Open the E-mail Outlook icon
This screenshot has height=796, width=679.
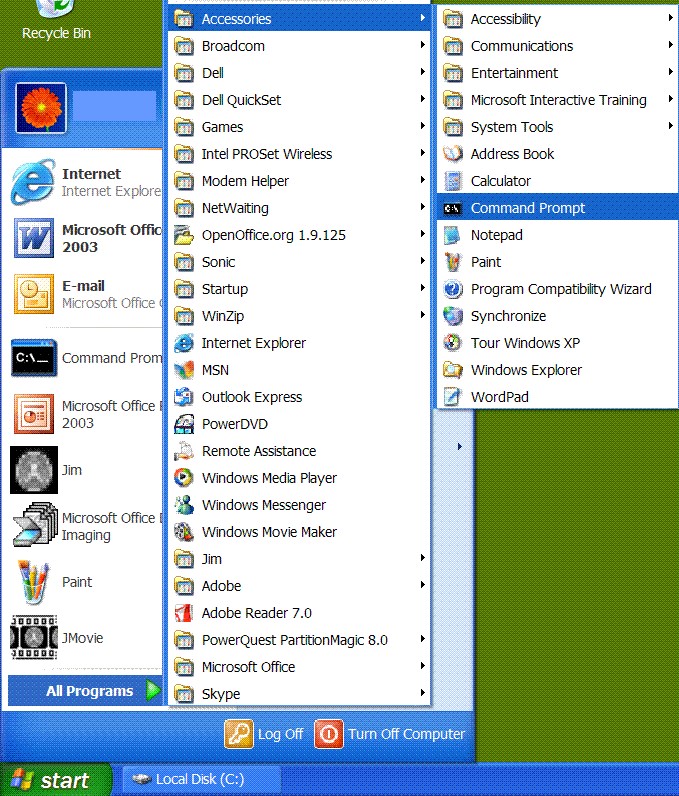click(x=33, y=293)
